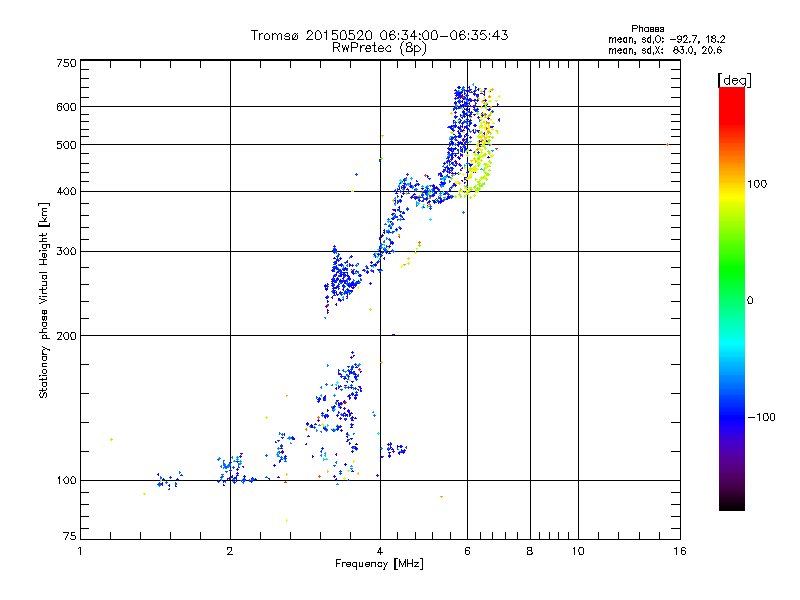Click the subtitle 'RwPretec (8p)'

(379, 48)
